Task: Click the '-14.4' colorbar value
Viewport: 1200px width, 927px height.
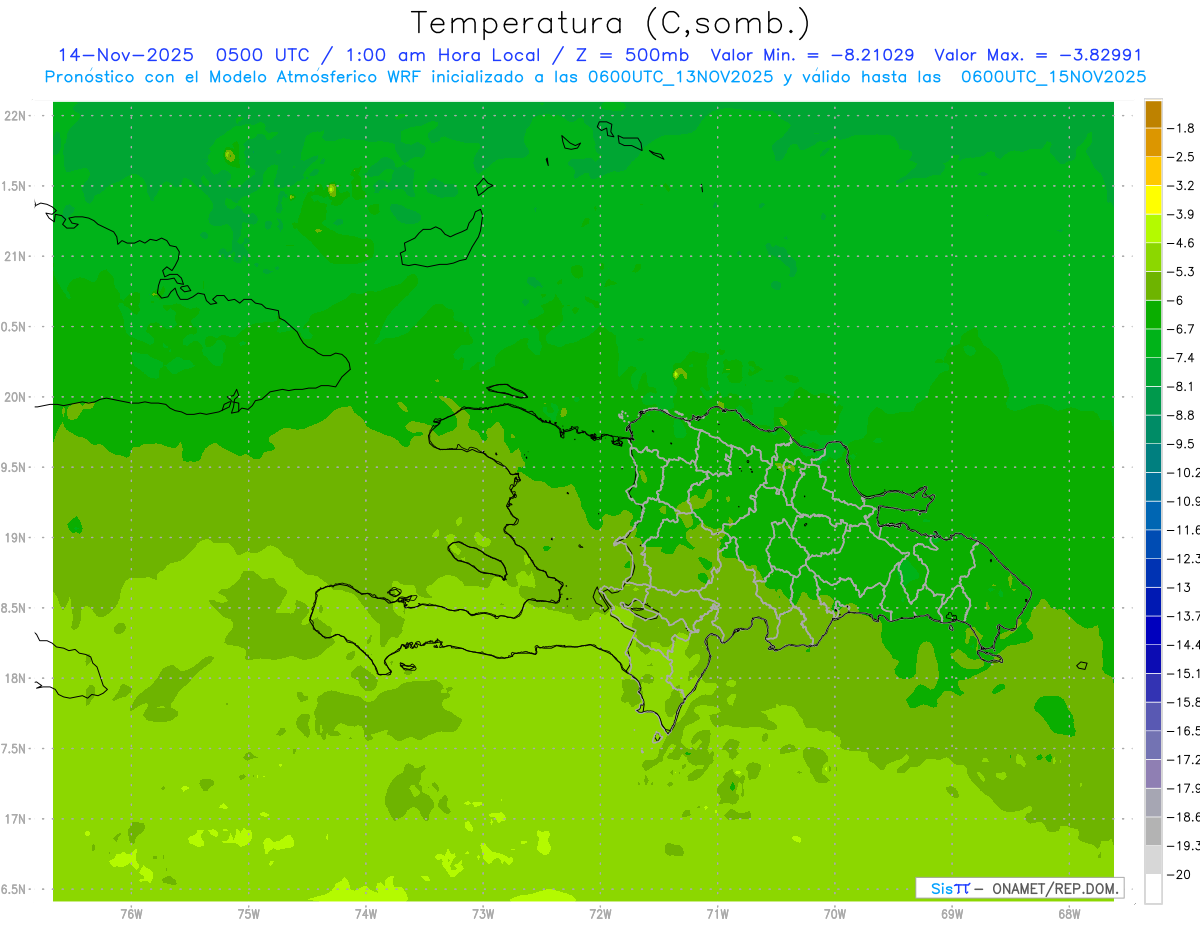Action: [x=1185, y=644]
